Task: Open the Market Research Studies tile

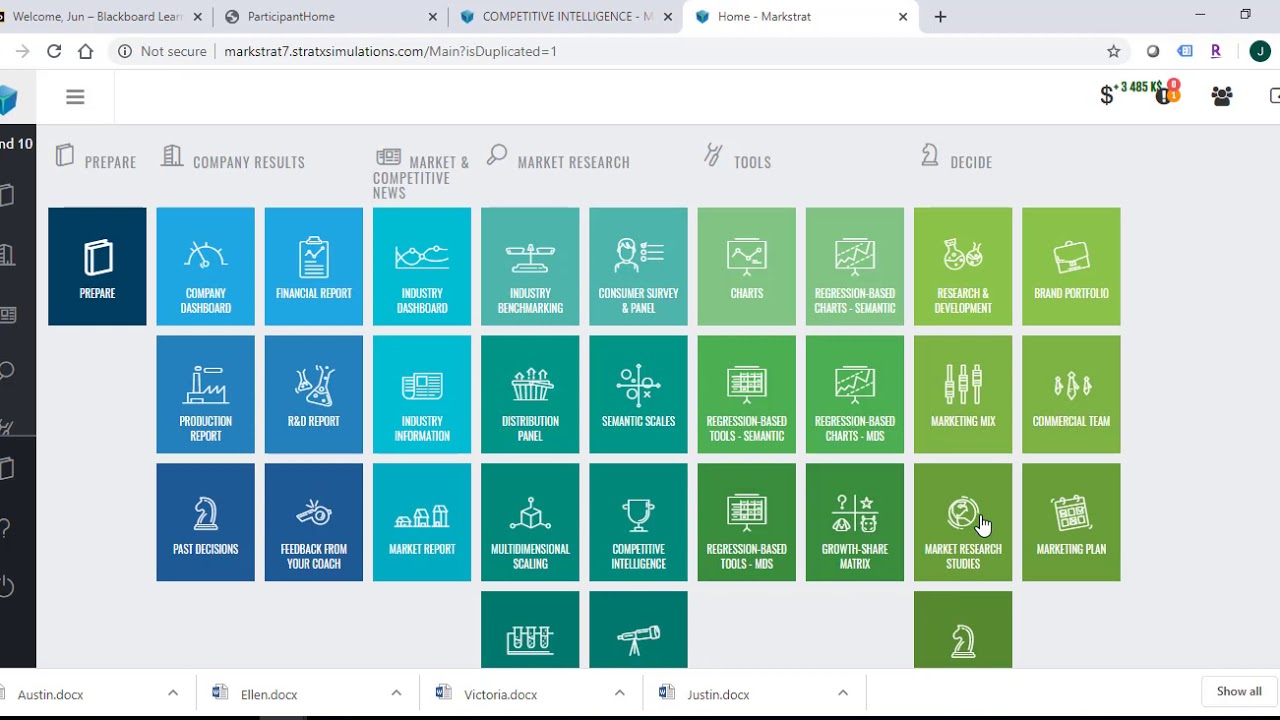Action: 963,522
